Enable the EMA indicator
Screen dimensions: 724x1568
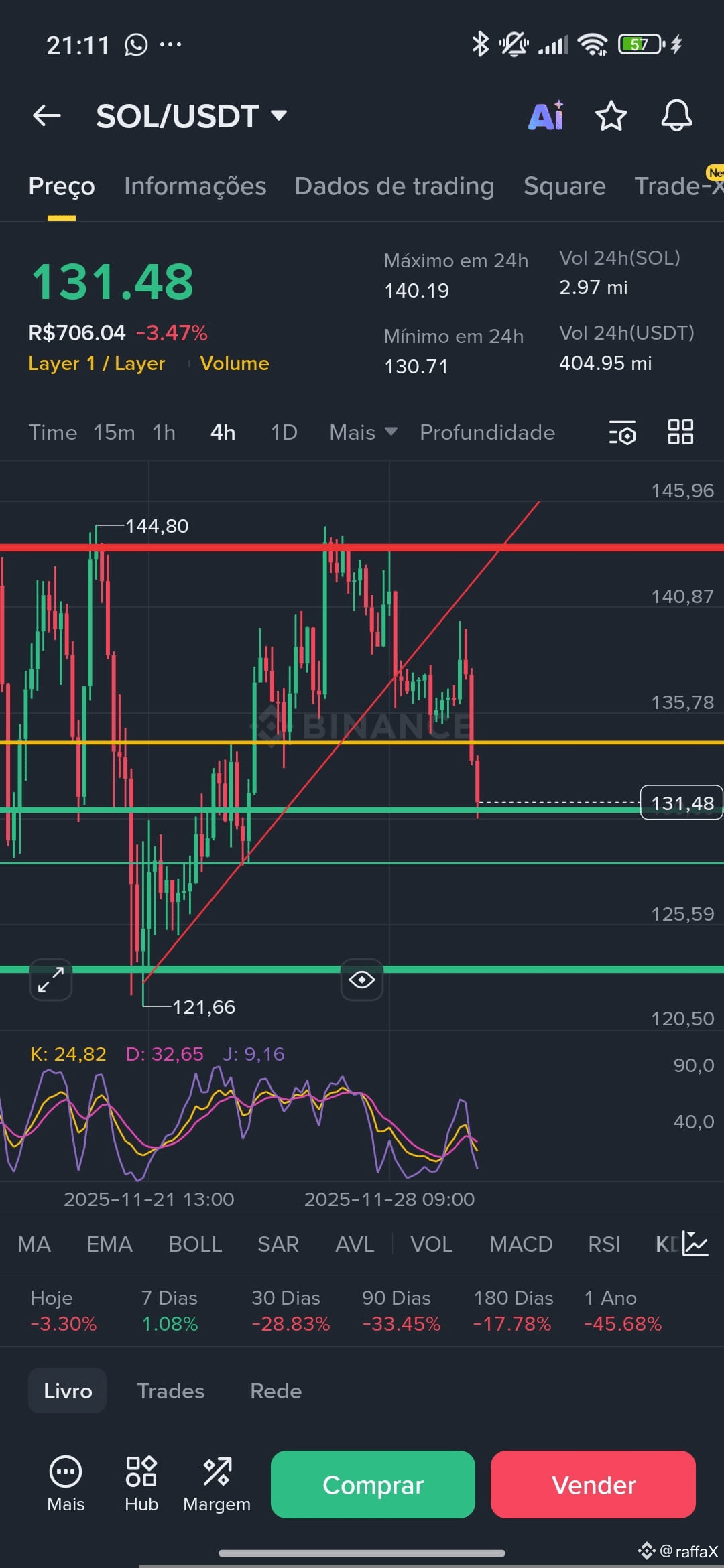pyautogui.click(x=109, y=1244)
